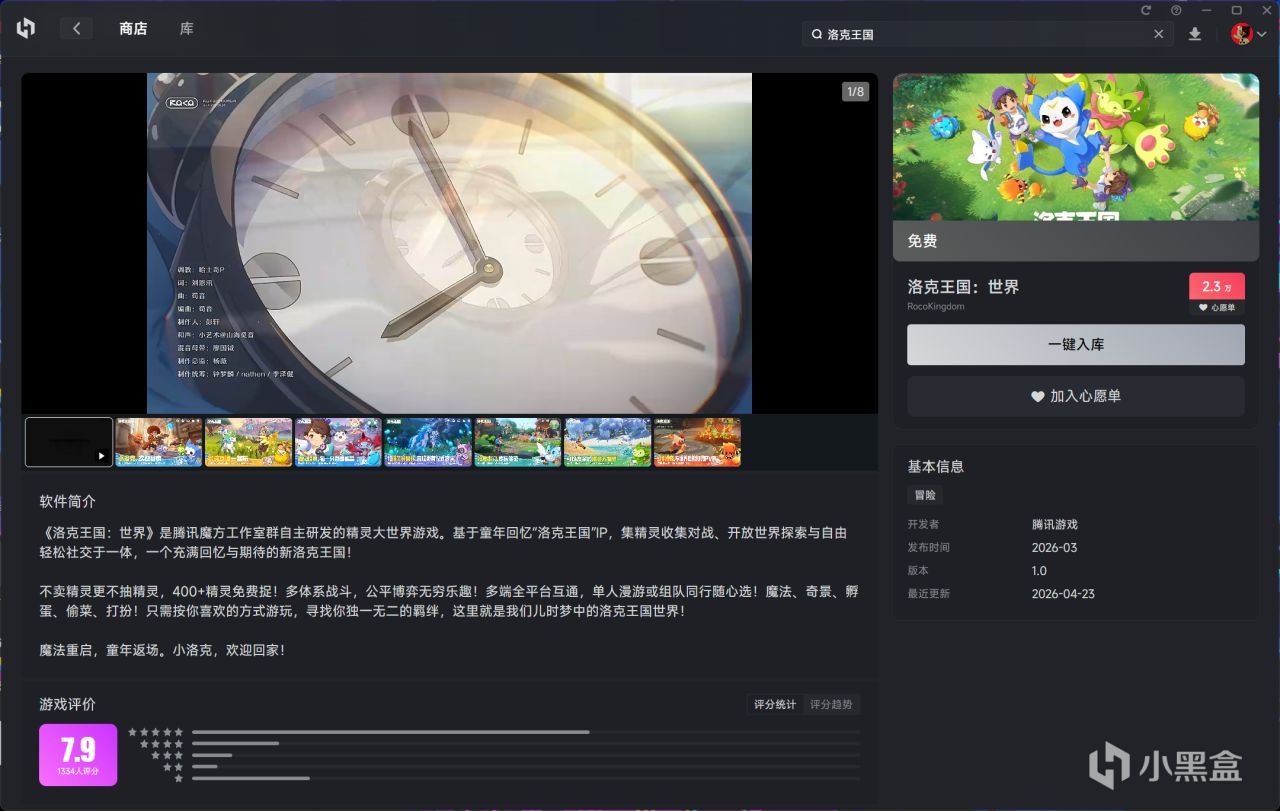Select the first video thumbnail with play icon

69,442
